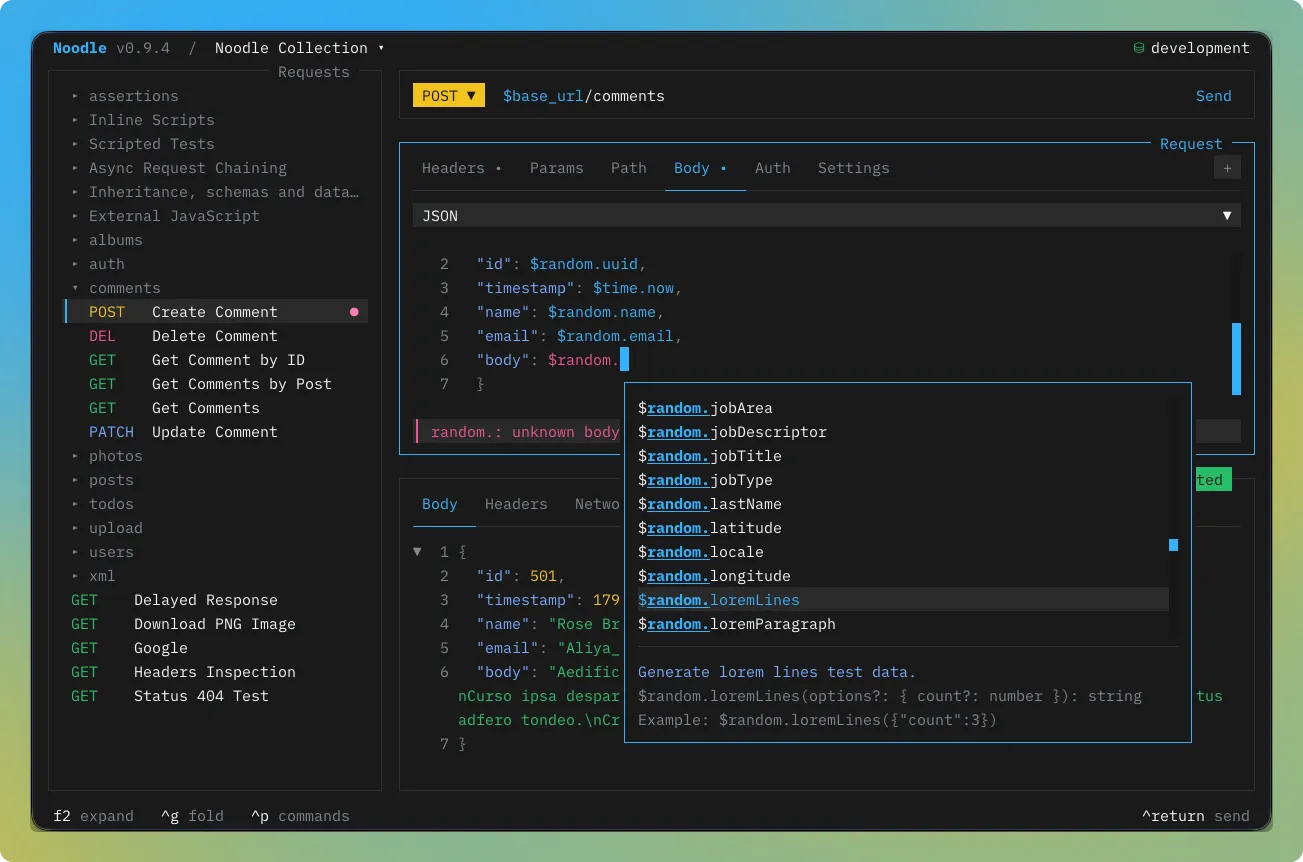
Task: Open the Noodle Collection dropdown
Action: [299, 48]
